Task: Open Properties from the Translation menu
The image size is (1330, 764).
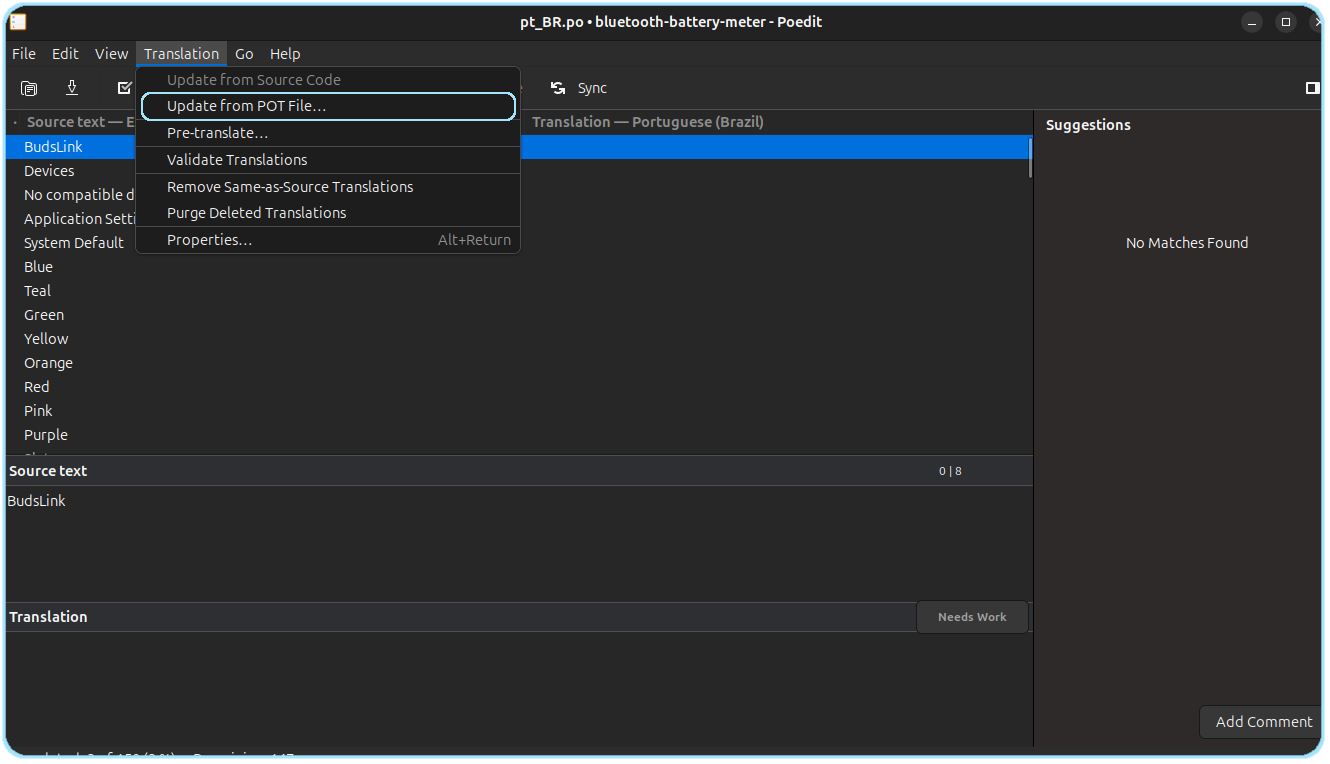Action: [209, 240]
